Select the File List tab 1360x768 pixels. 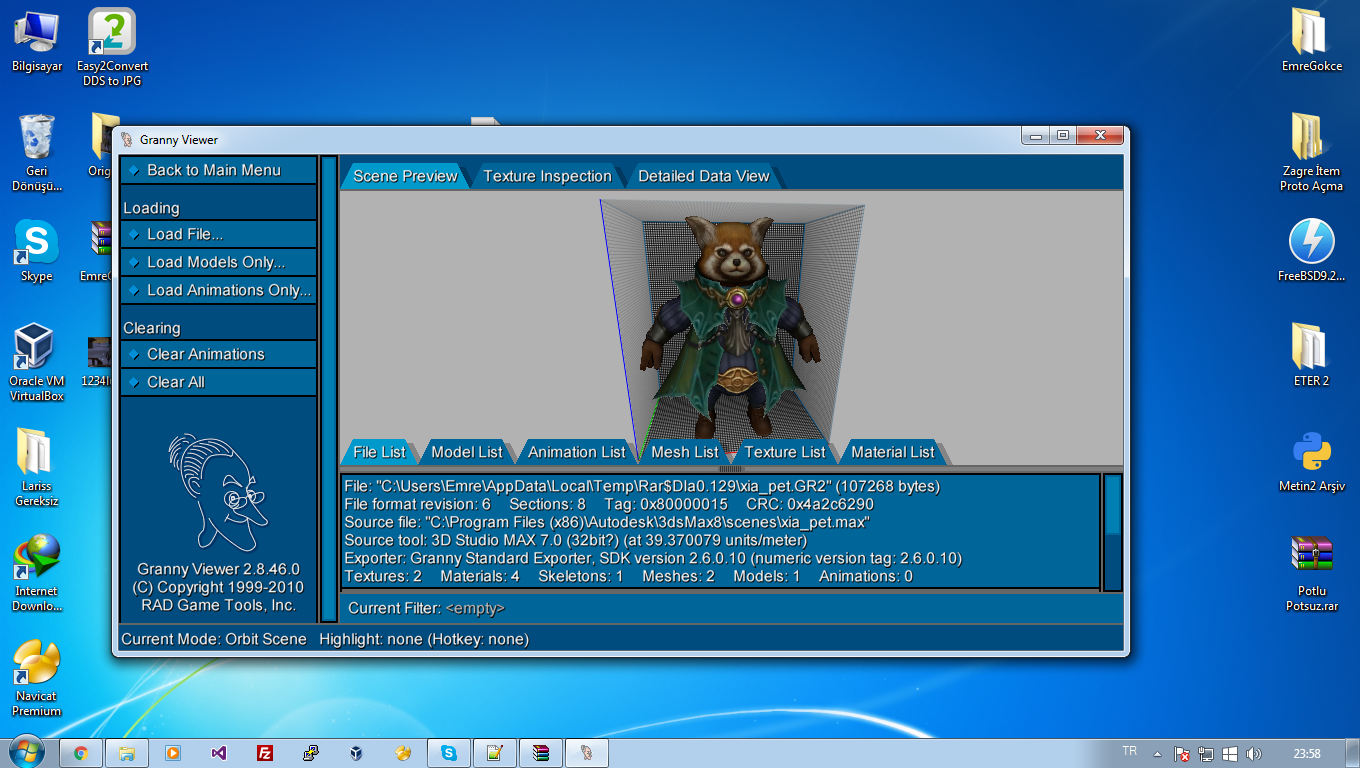380,452
